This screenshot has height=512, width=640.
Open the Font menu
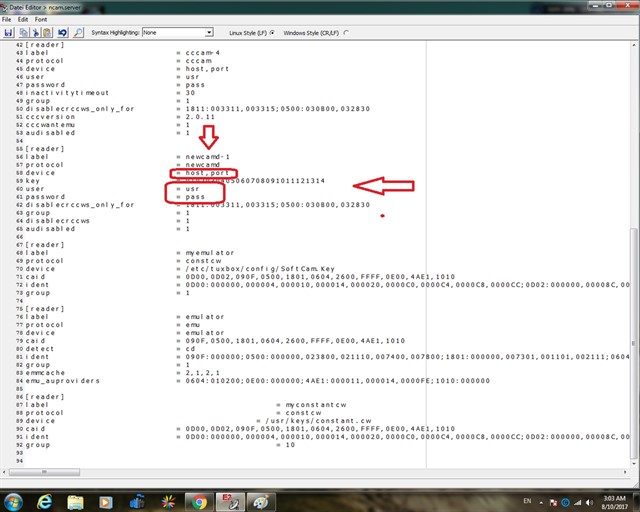click(x=41, y=19)
